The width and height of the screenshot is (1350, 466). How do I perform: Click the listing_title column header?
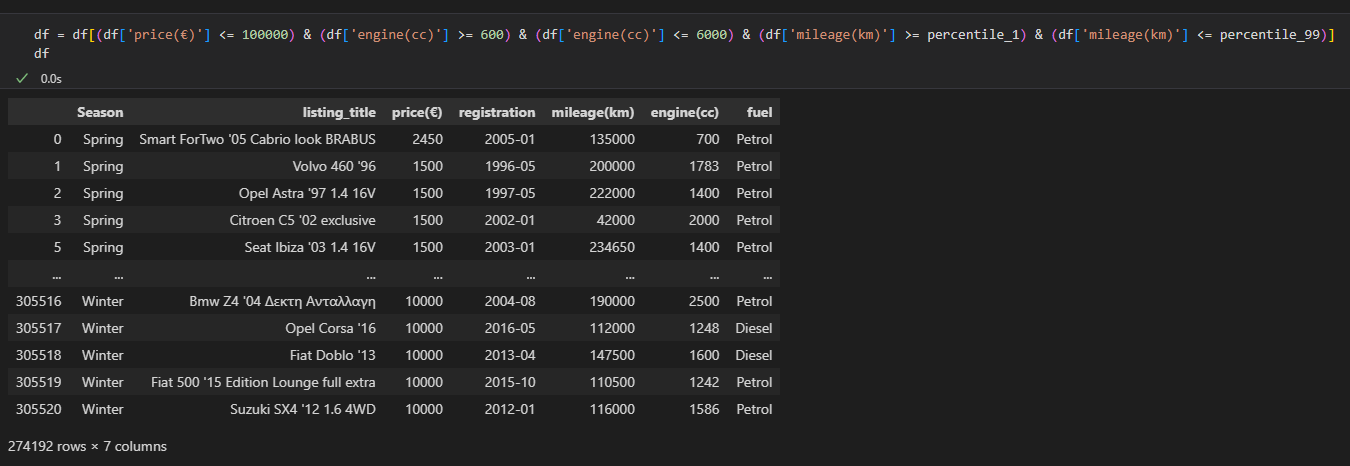click(339, 112)
